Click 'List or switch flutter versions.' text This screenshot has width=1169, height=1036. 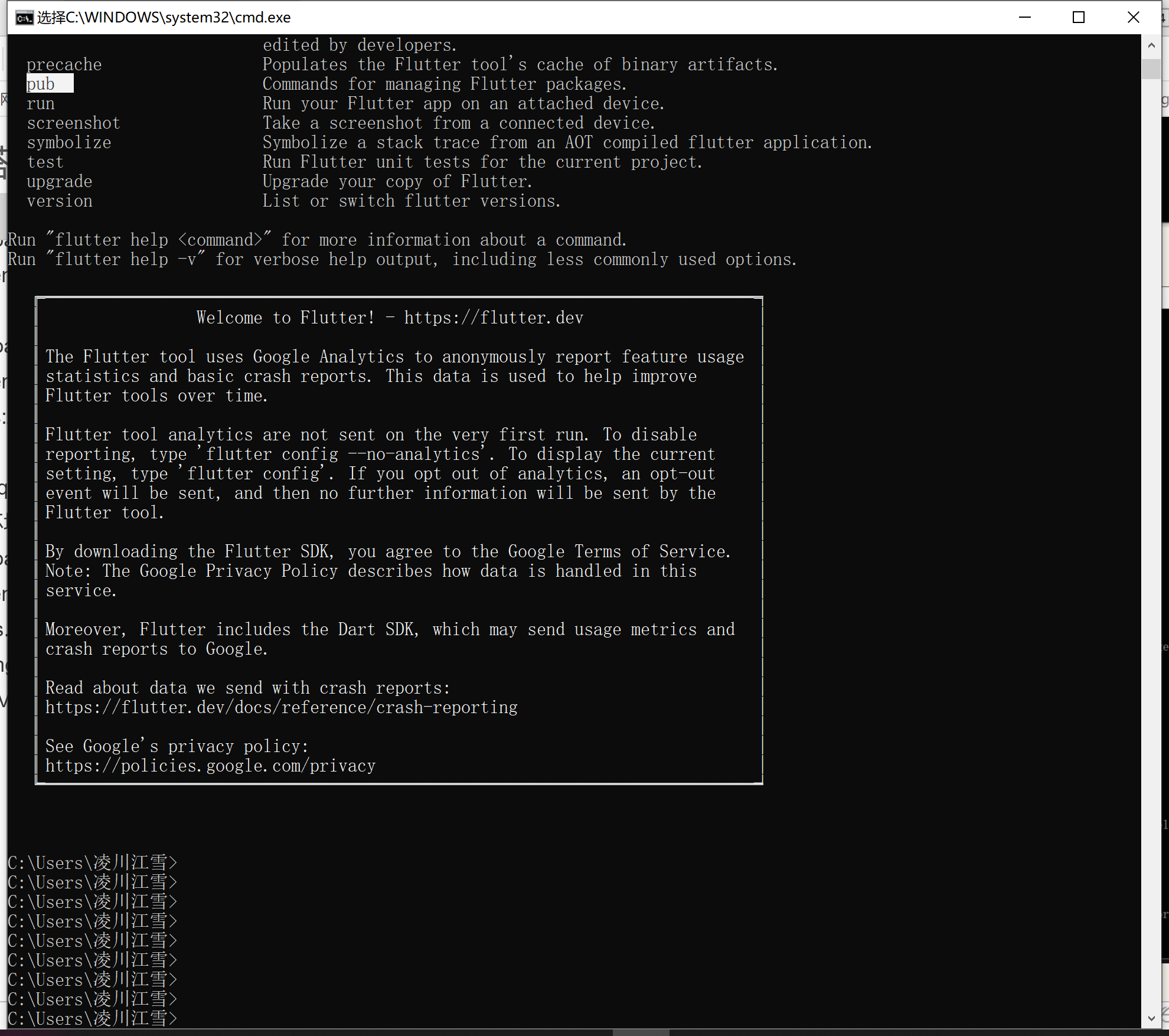412,201
